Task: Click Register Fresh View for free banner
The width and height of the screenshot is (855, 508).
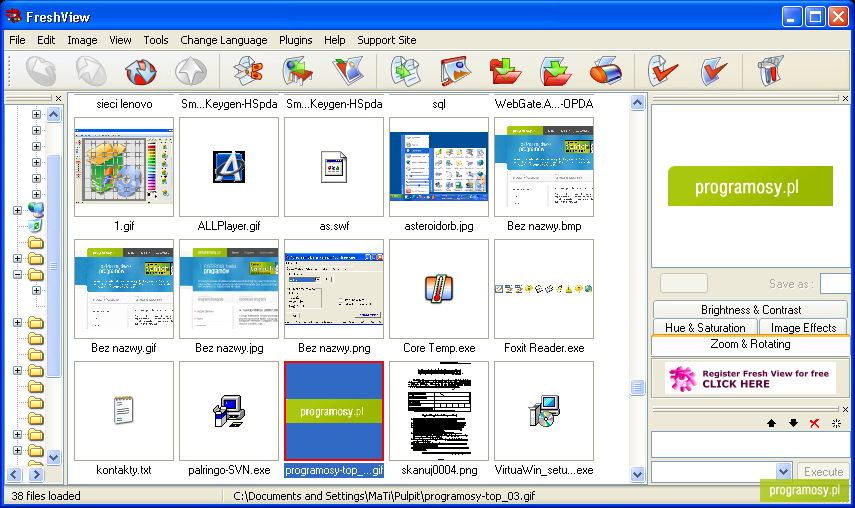Action: point(750,378)
